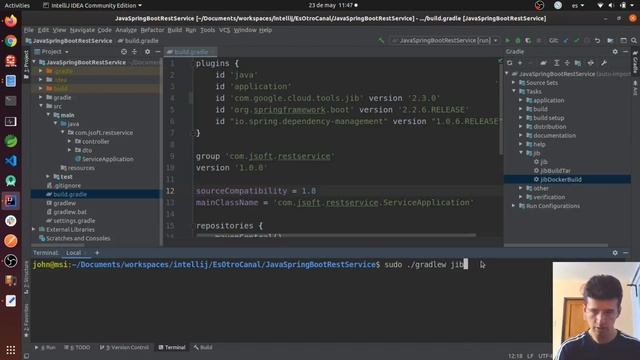Image resolution: width=640 pixels, height=360 pixels.
Task: Expand all nodes in Gradle panel
Action: [556, 63]
